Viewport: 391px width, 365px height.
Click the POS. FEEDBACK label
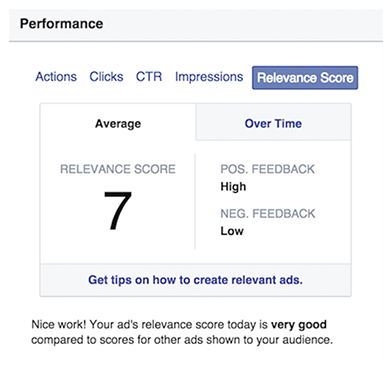coord(267,169)
